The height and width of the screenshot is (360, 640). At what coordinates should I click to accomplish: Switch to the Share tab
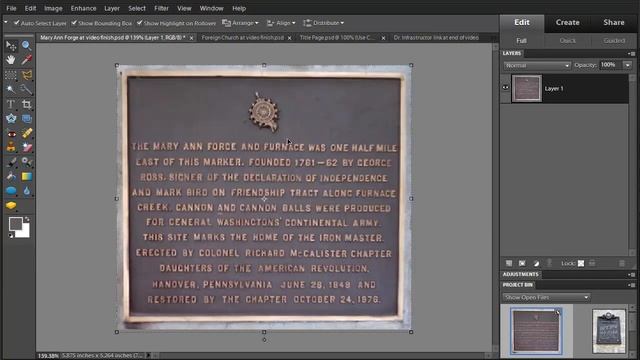click(614, 23)
